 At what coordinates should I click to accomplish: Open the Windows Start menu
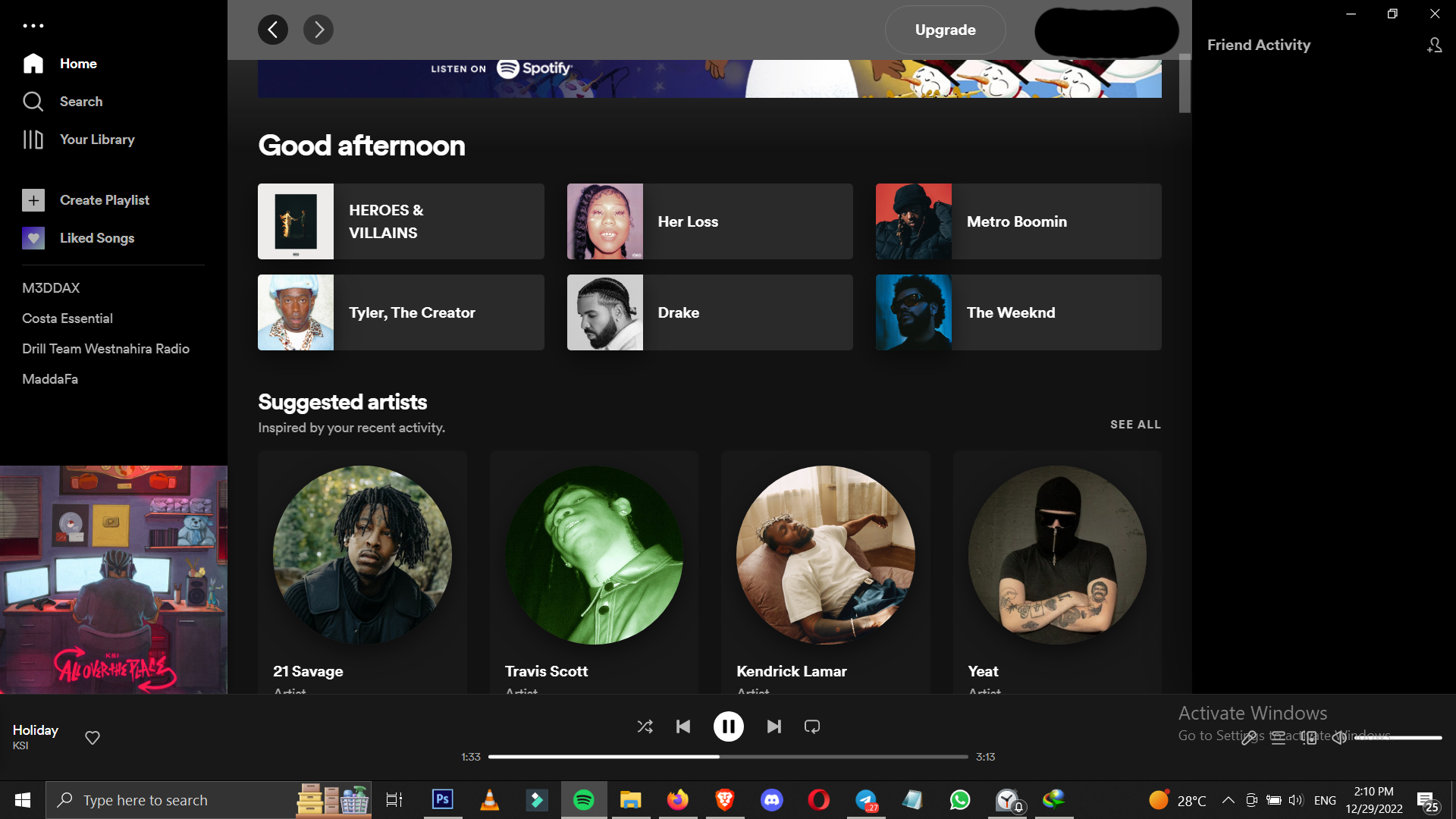pyautogui.click(x=23, y=800)
